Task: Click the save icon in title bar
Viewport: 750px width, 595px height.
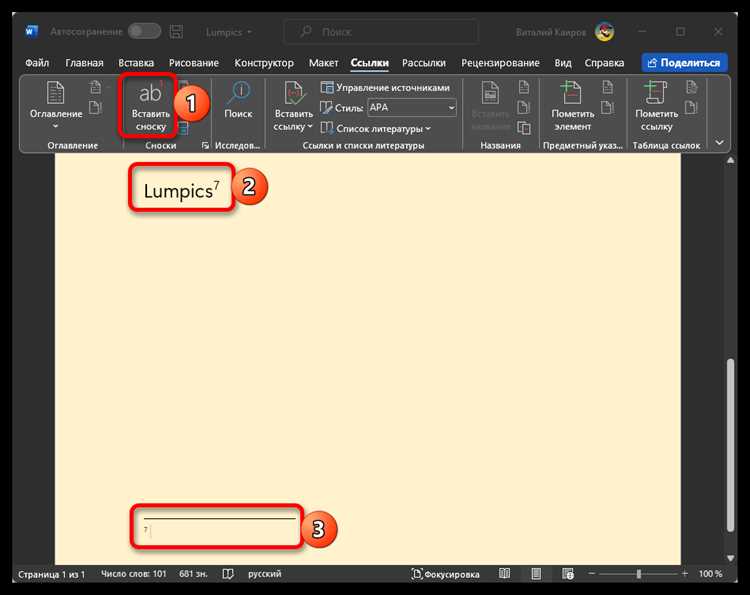Action: 176,32
